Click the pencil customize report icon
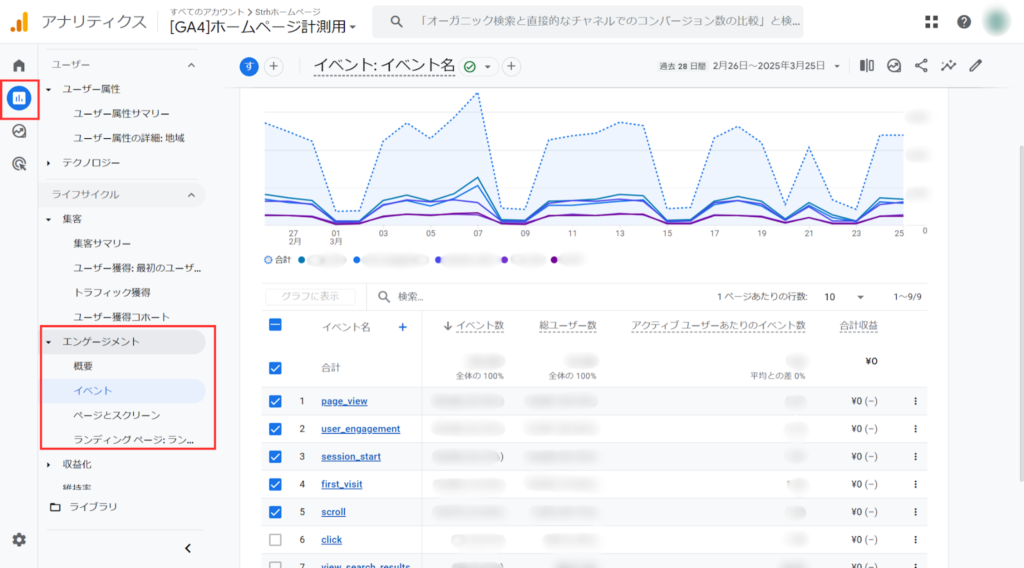This screenshot has width=1024, height=568. pyautogui.click(x=976, y=66)
